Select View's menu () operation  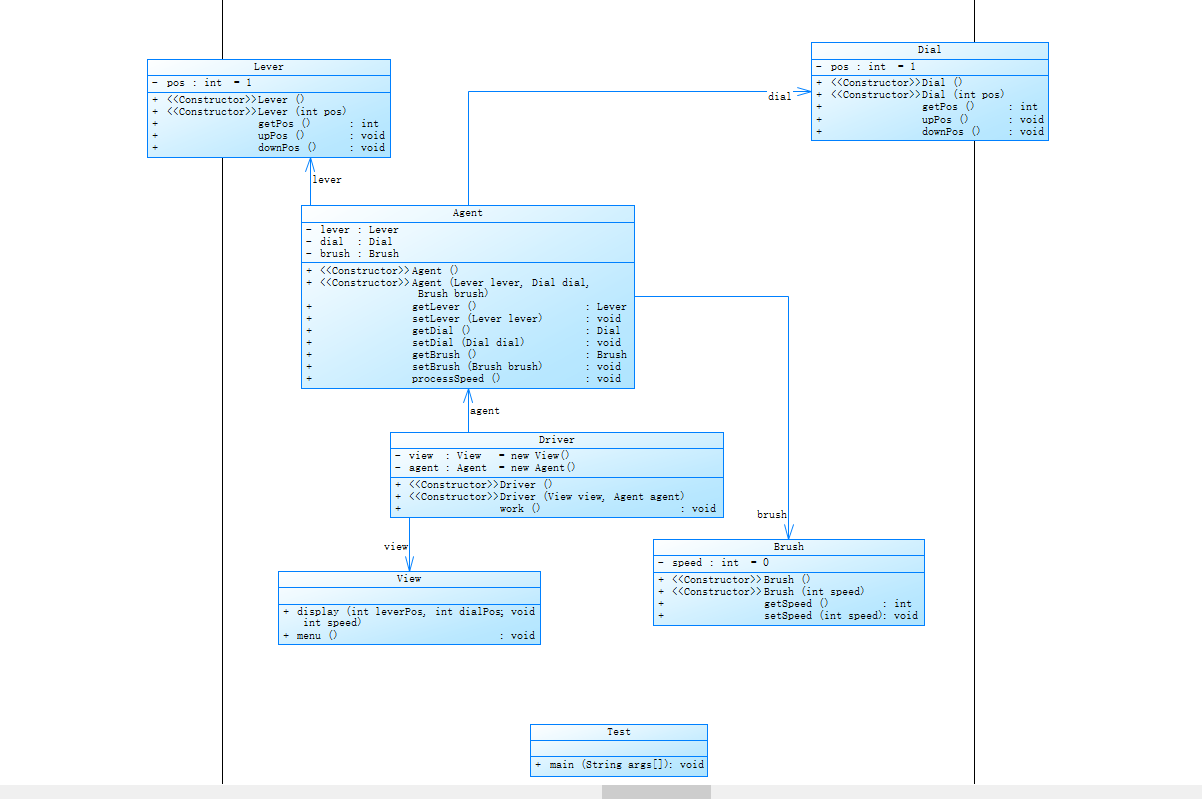tap(409, 636)
